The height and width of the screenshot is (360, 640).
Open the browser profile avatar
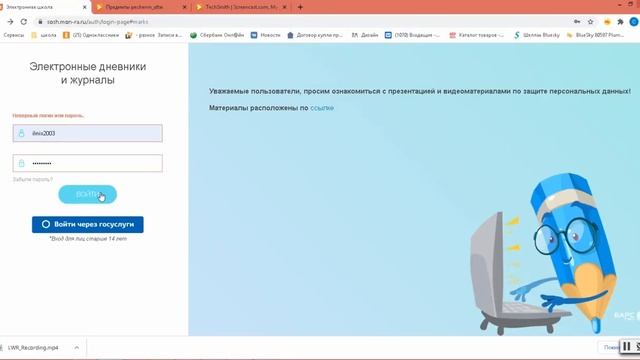coord(633,22)
